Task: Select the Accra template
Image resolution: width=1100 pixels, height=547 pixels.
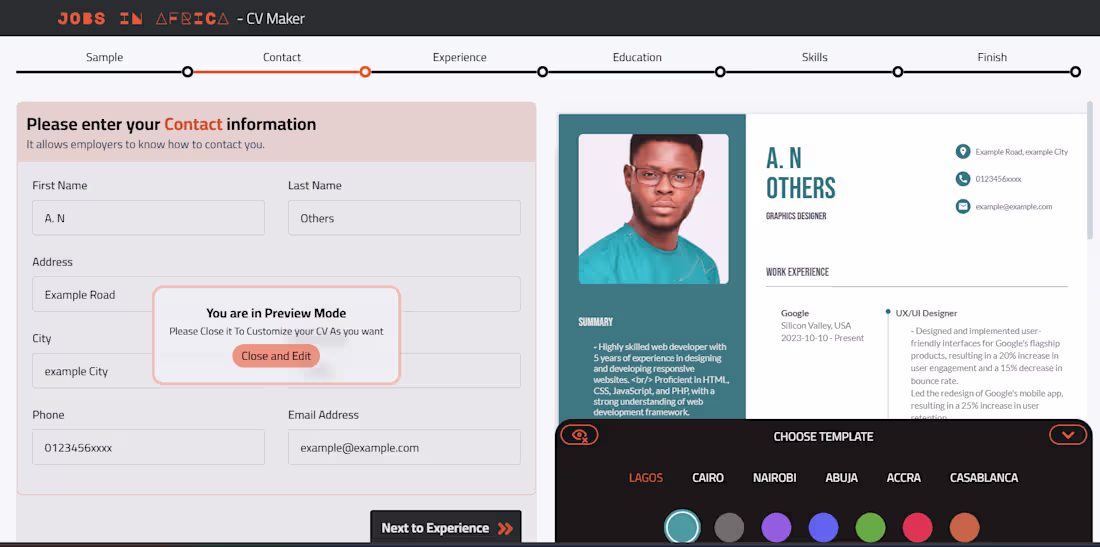Action: pos(904,478)
